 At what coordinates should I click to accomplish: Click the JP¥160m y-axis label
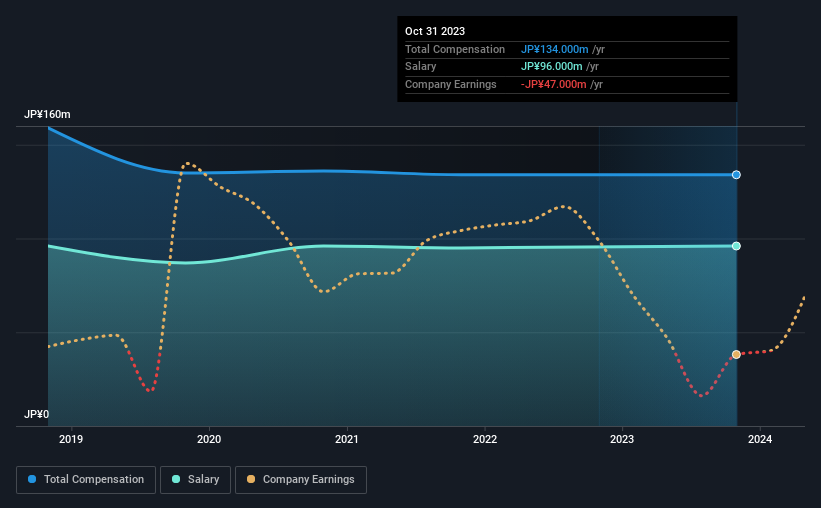[x=47, y=114]
